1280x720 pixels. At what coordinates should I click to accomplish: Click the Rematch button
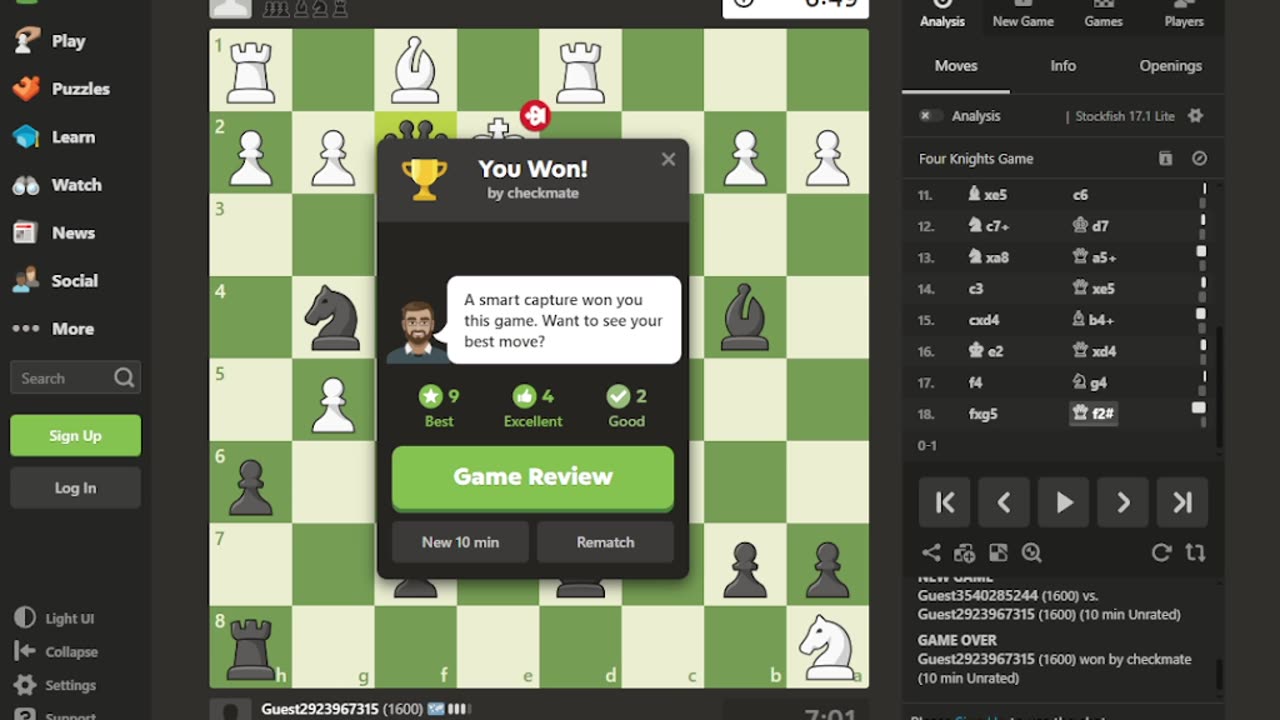(605, 542)
